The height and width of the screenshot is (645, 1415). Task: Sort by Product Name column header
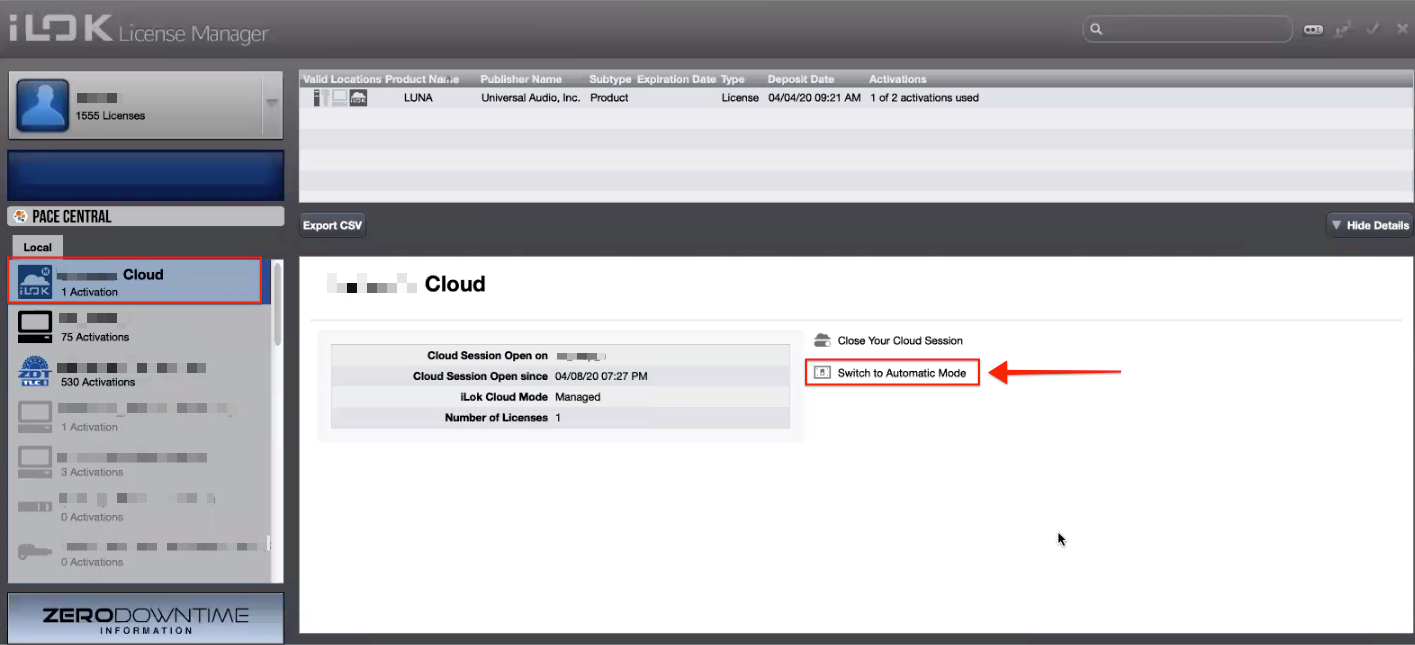pyautogui.click(x=421, y=79)
